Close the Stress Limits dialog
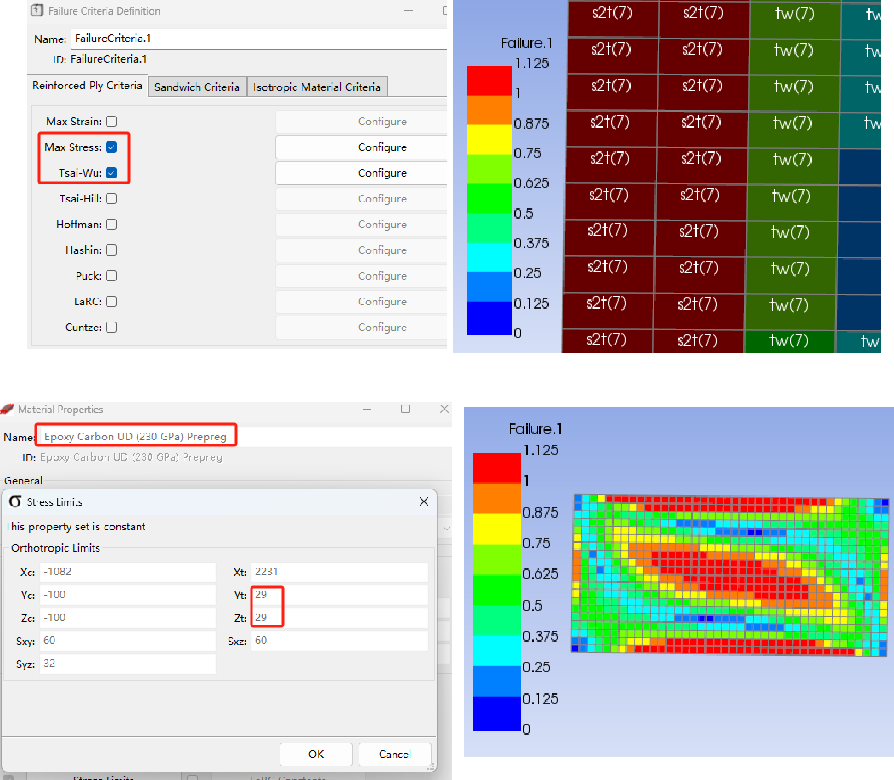 pos(424,501)
